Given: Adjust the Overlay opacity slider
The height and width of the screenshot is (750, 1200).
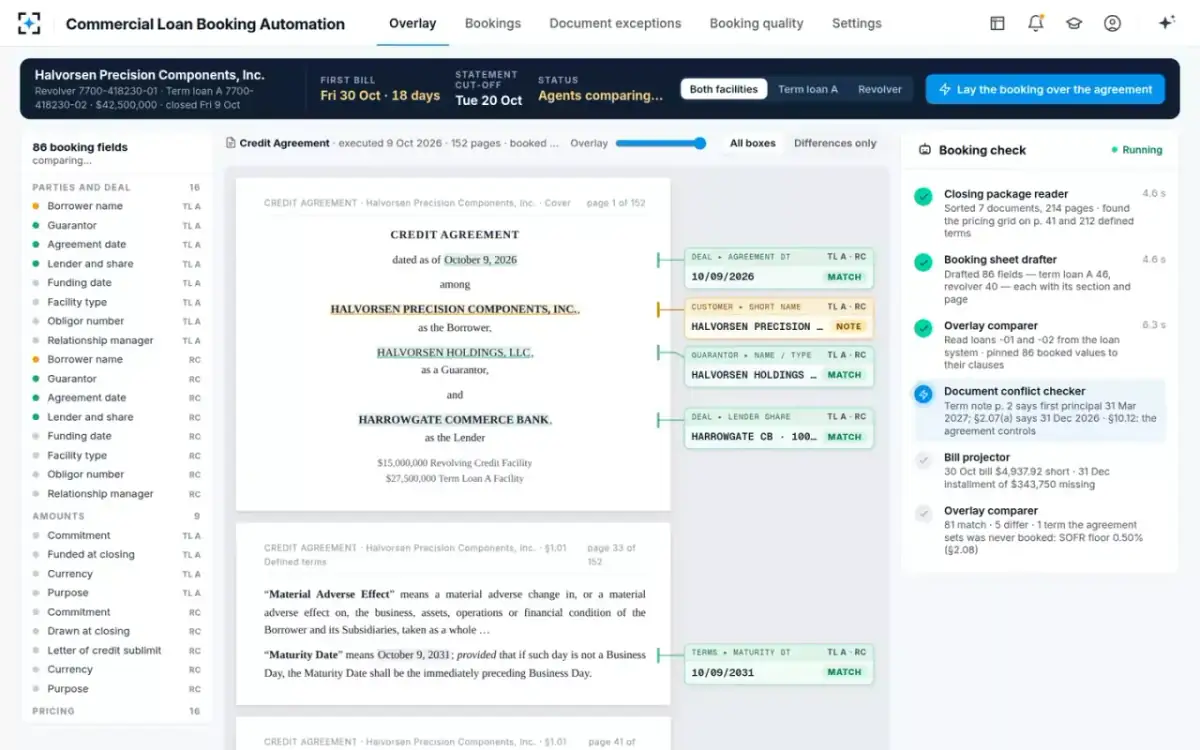Looking at the screenshot, I should (660, 143).
